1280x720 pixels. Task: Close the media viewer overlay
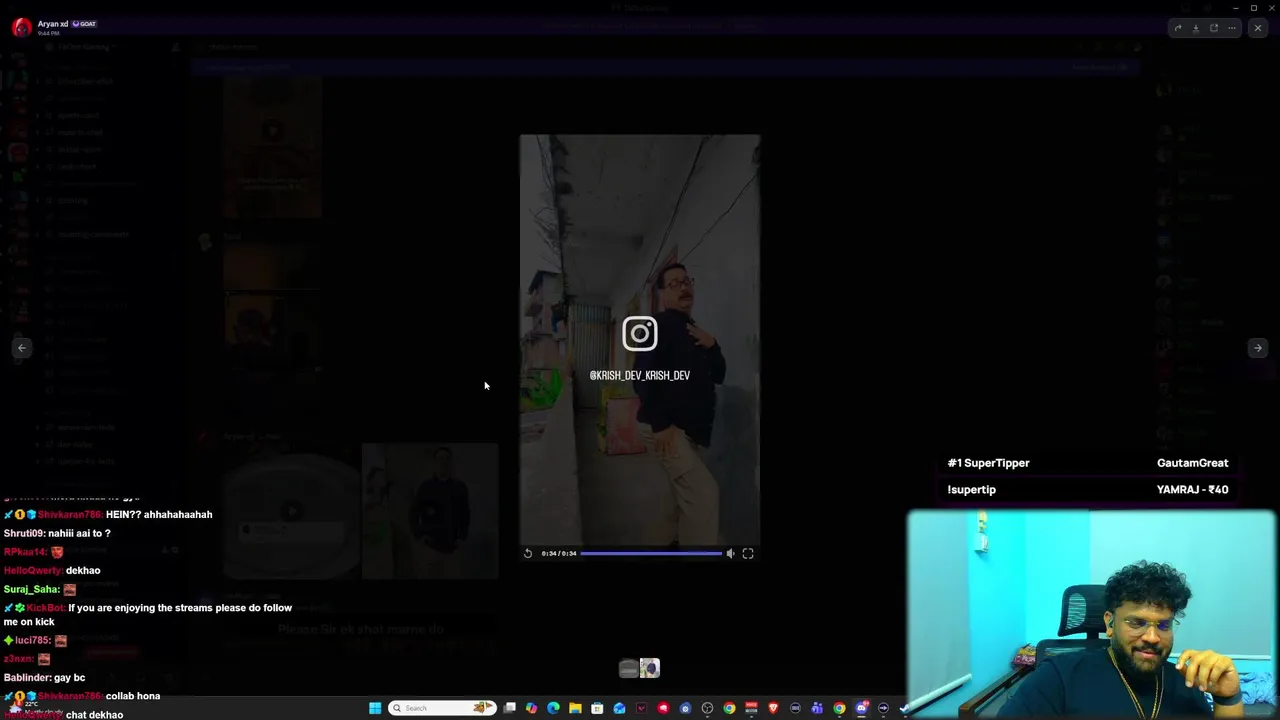1258,28
